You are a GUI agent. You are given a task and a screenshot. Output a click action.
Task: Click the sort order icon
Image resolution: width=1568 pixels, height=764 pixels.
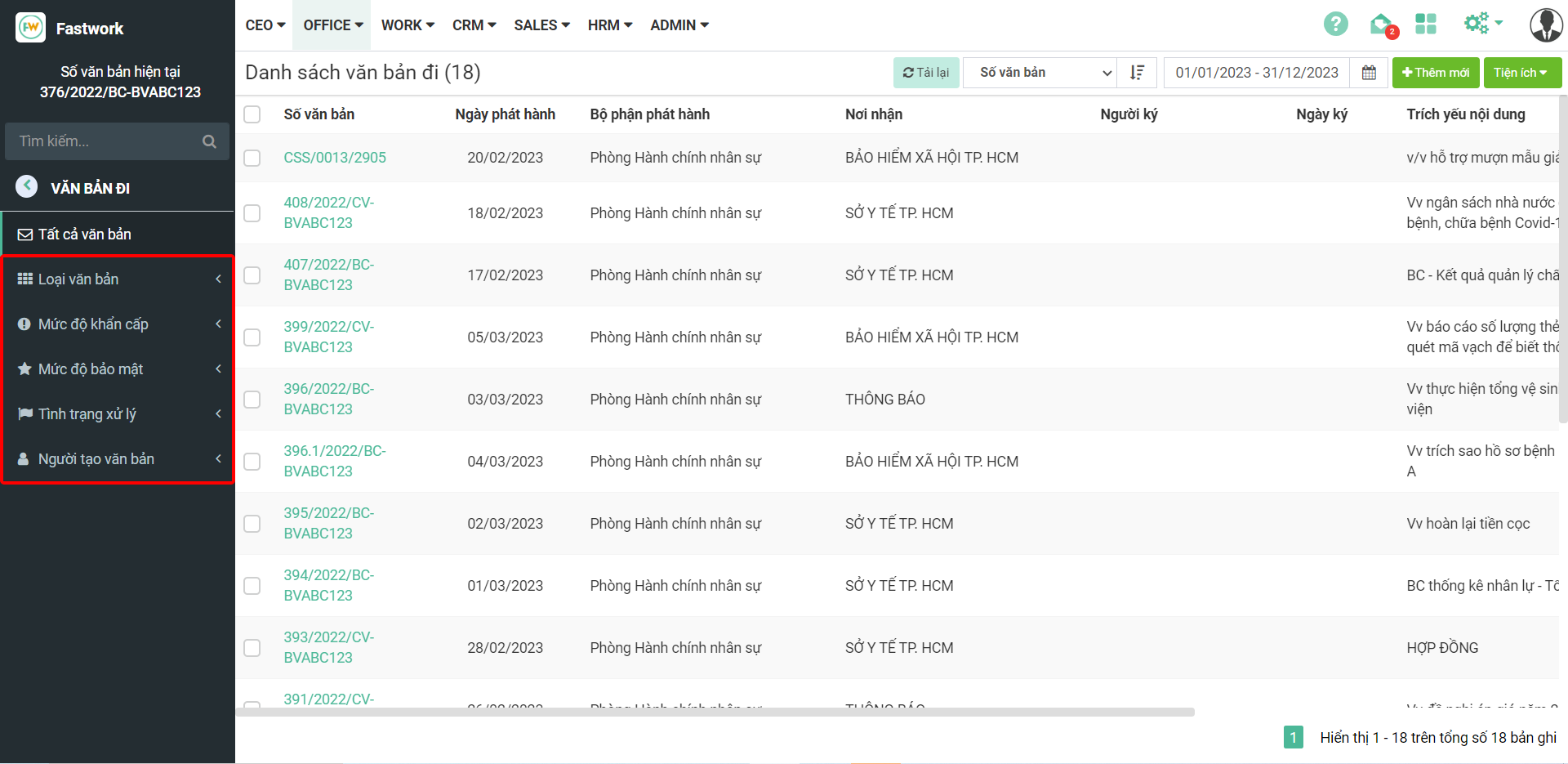[1137, 73]
